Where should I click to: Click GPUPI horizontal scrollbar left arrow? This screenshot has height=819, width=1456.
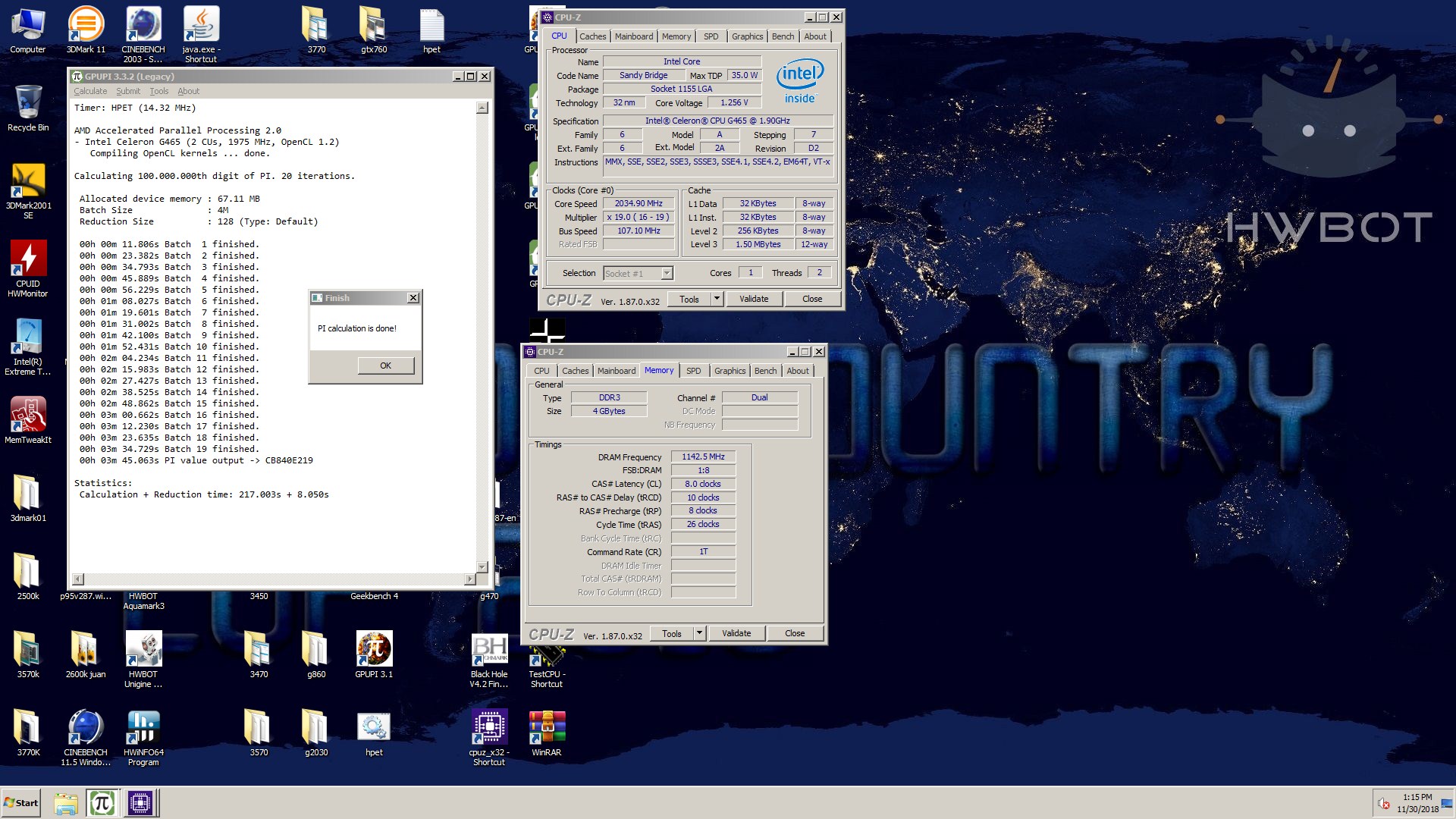[78, 579]
